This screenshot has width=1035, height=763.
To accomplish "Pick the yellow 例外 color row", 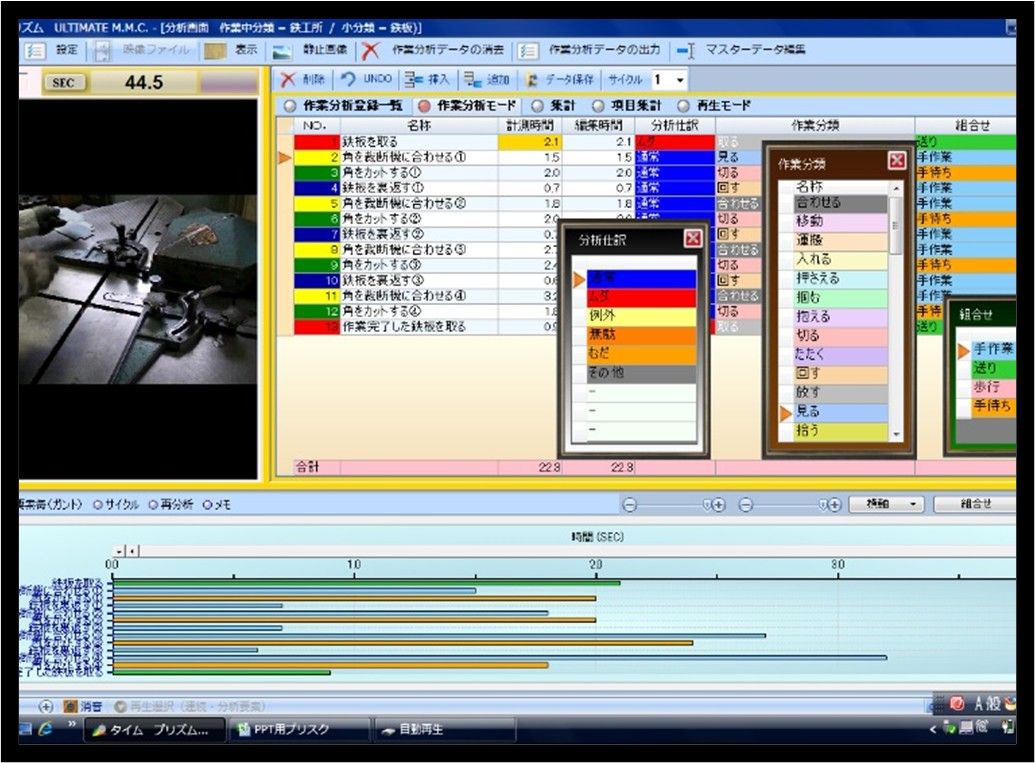I will 641,317.
